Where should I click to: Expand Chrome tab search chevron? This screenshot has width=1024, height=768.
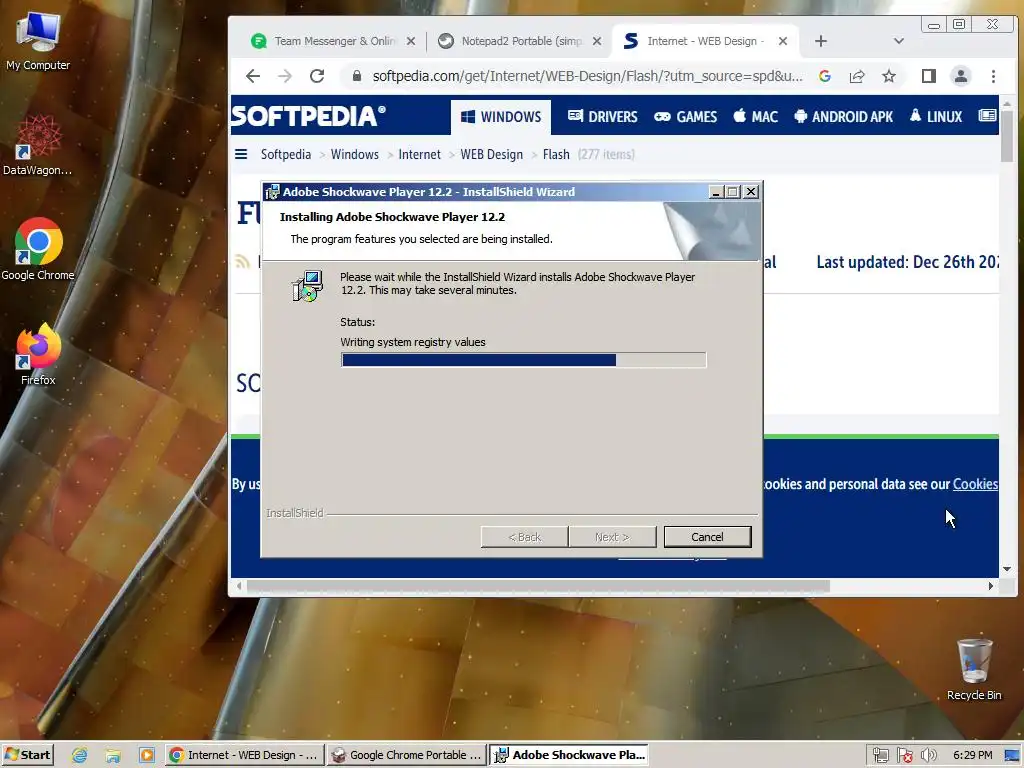[899, 41]
